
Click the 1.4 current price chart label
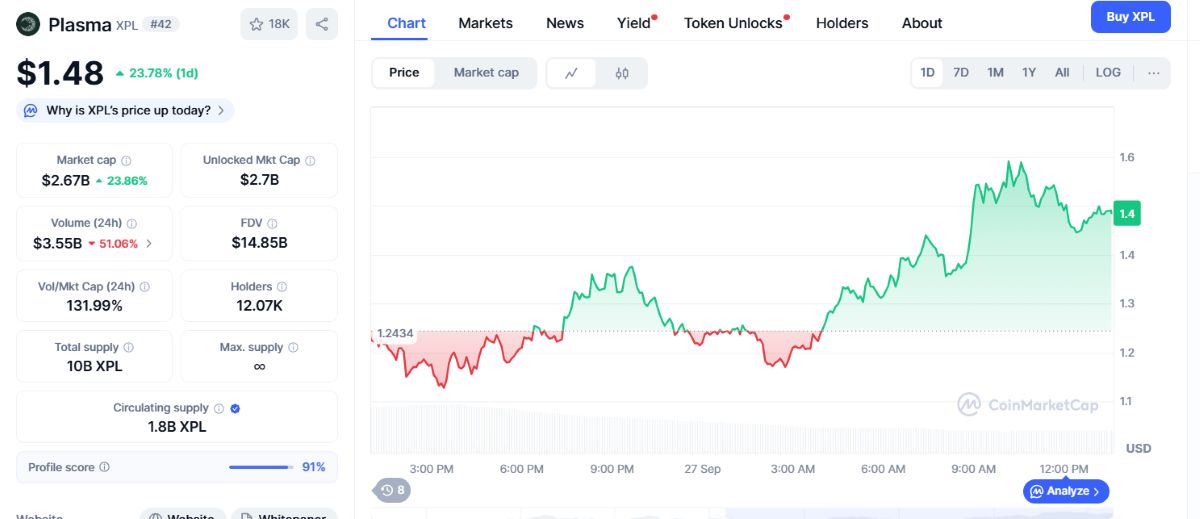[1128, 213]
